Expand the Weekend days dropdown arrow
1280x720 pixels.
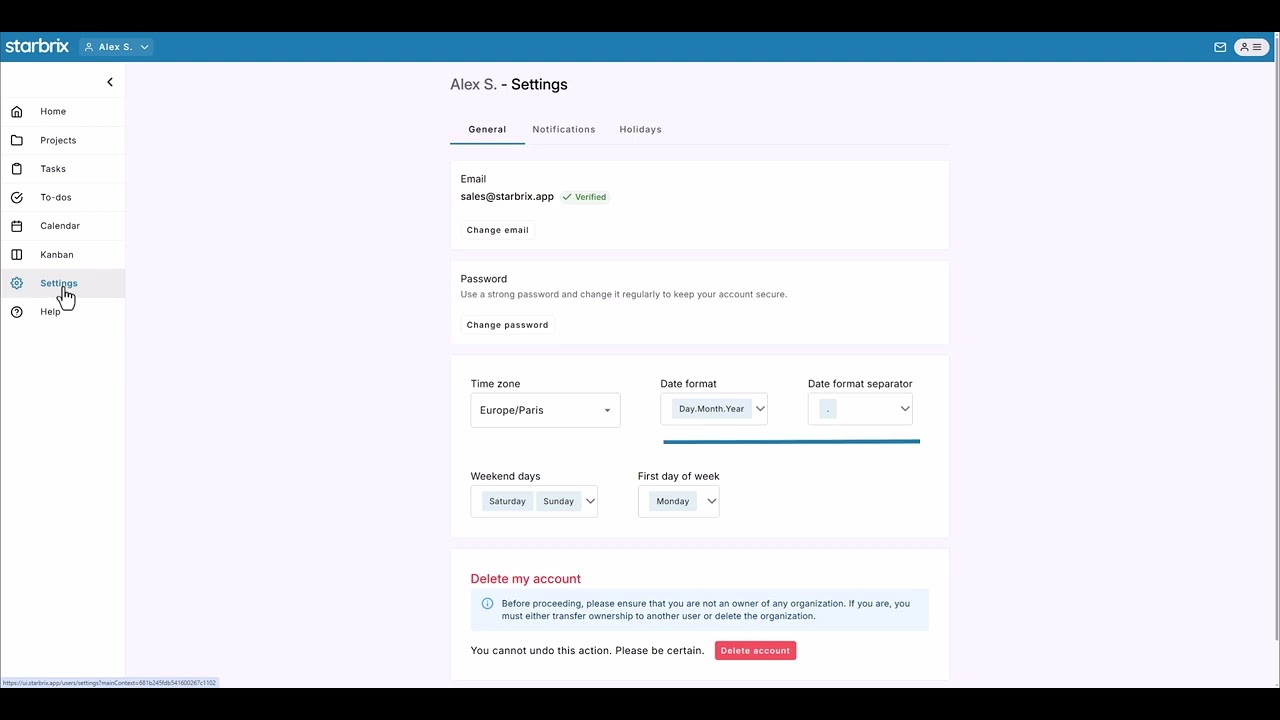[590, 501]
